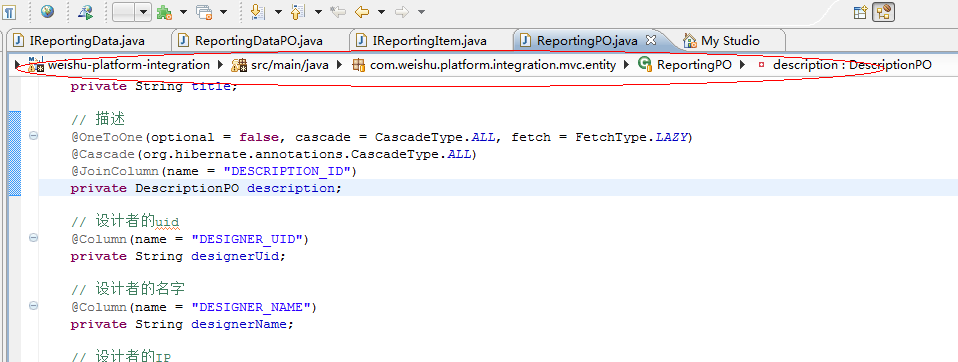Go to Next Annotation down-arrow icon
This screenshot has height=362, width=958.
257,12
